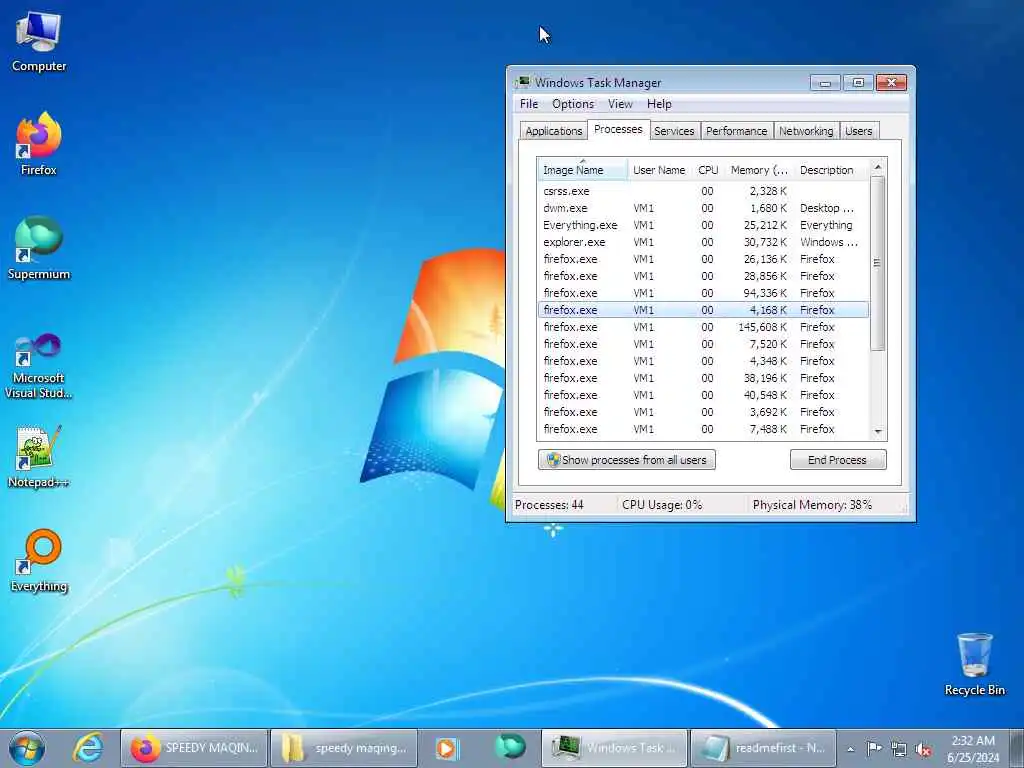Select the Firefox desktop shortcut
Image resolution: width=1024 pixels, height=768 pixels.
tap(39, 144)
